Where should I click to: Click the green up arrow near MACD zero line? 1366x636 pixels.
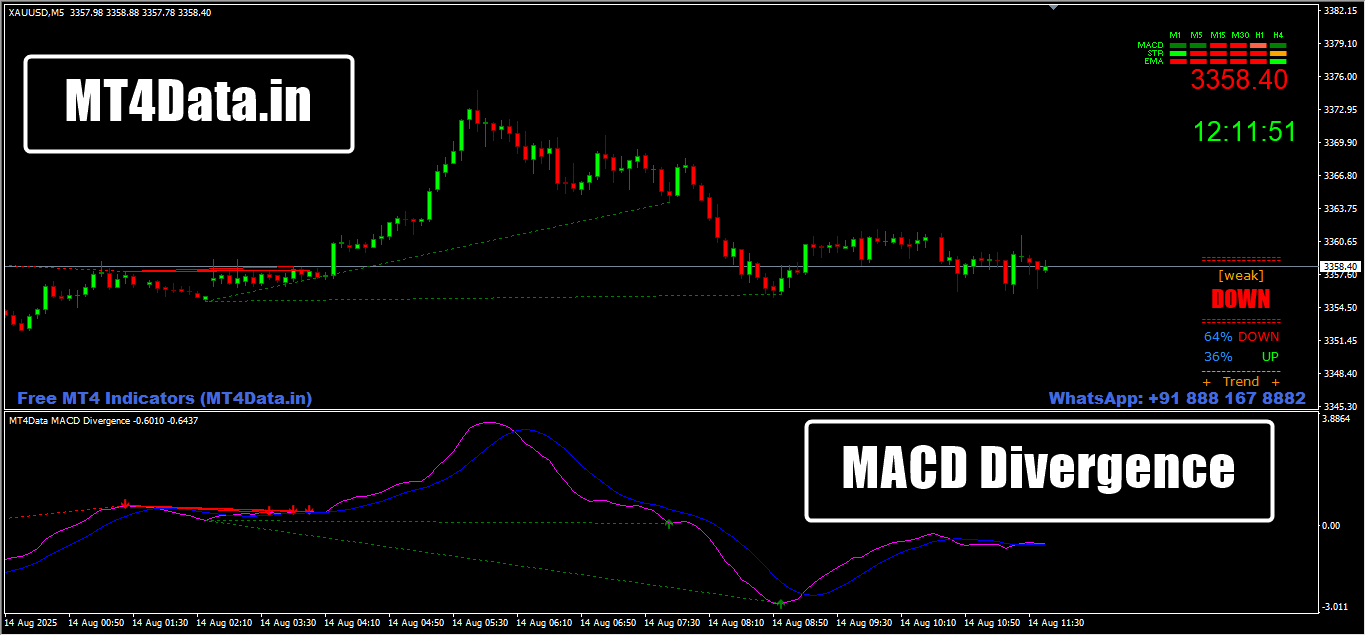tap(668, 523)
